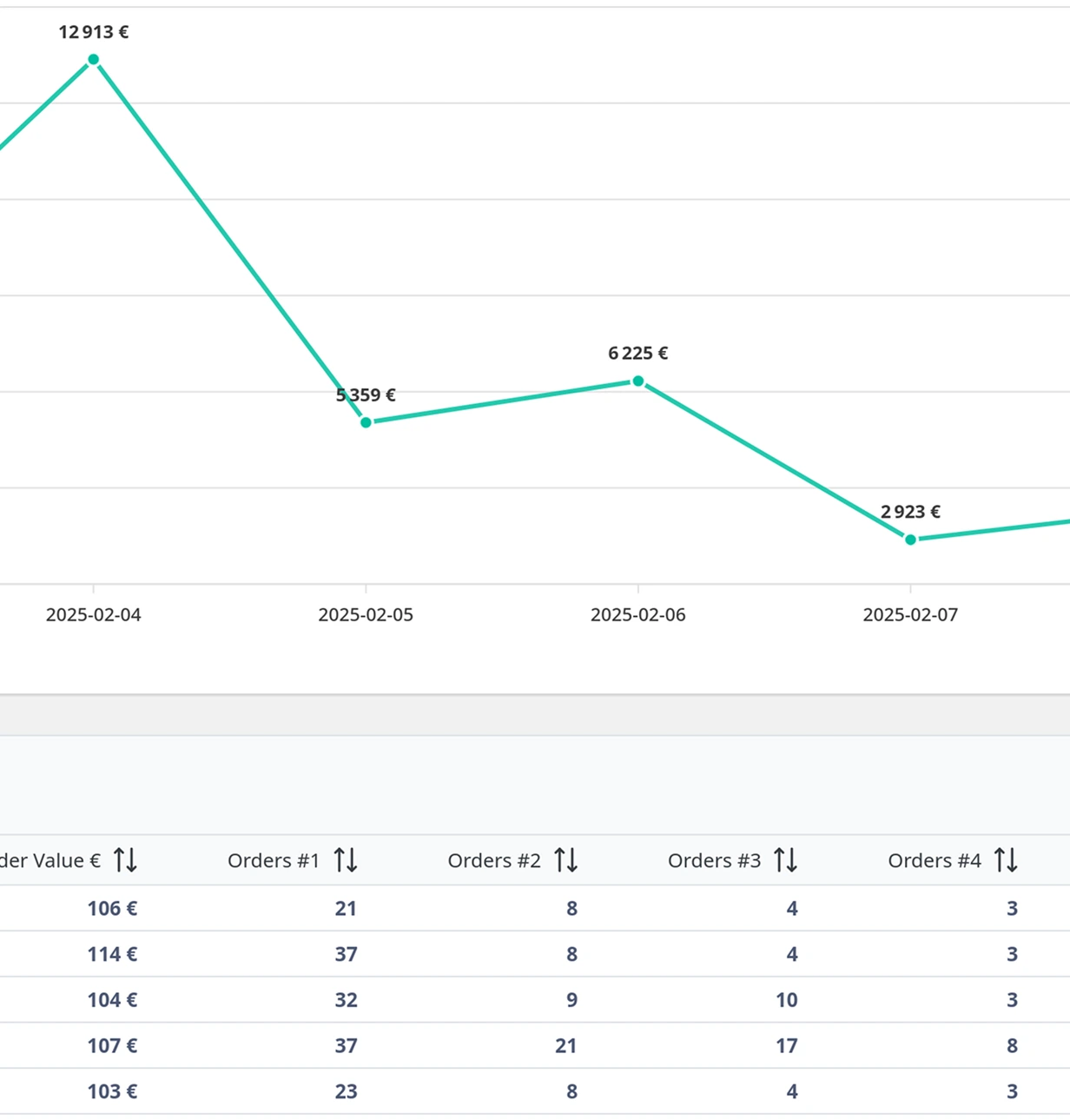This screenshot has width=1070, height=1120.
Task: Click Orders #4 value 8 in 107 € row
Action: click(1012, 1045)
